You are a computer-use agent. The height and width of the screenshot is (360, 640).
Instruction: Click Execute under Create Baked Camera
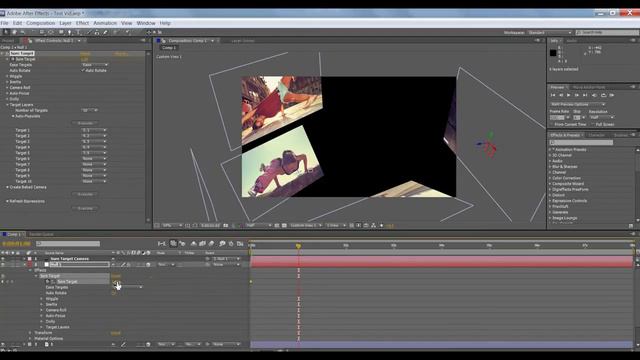[x=85, y=194]
